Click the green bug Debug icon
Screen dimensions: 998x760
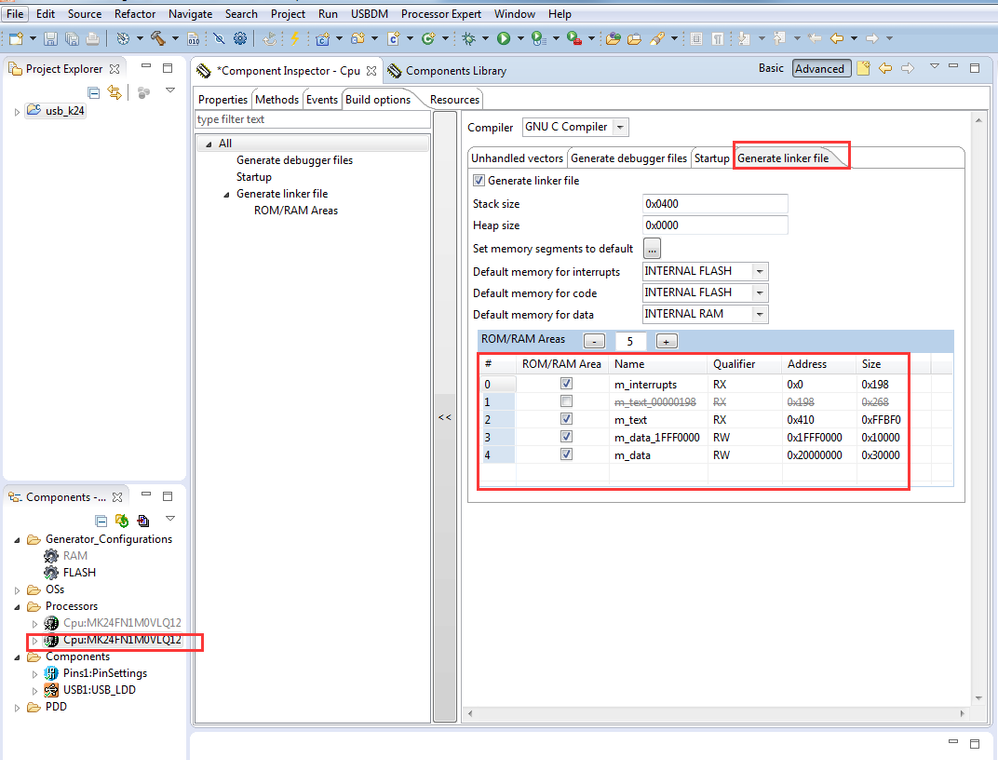(468, 39)
